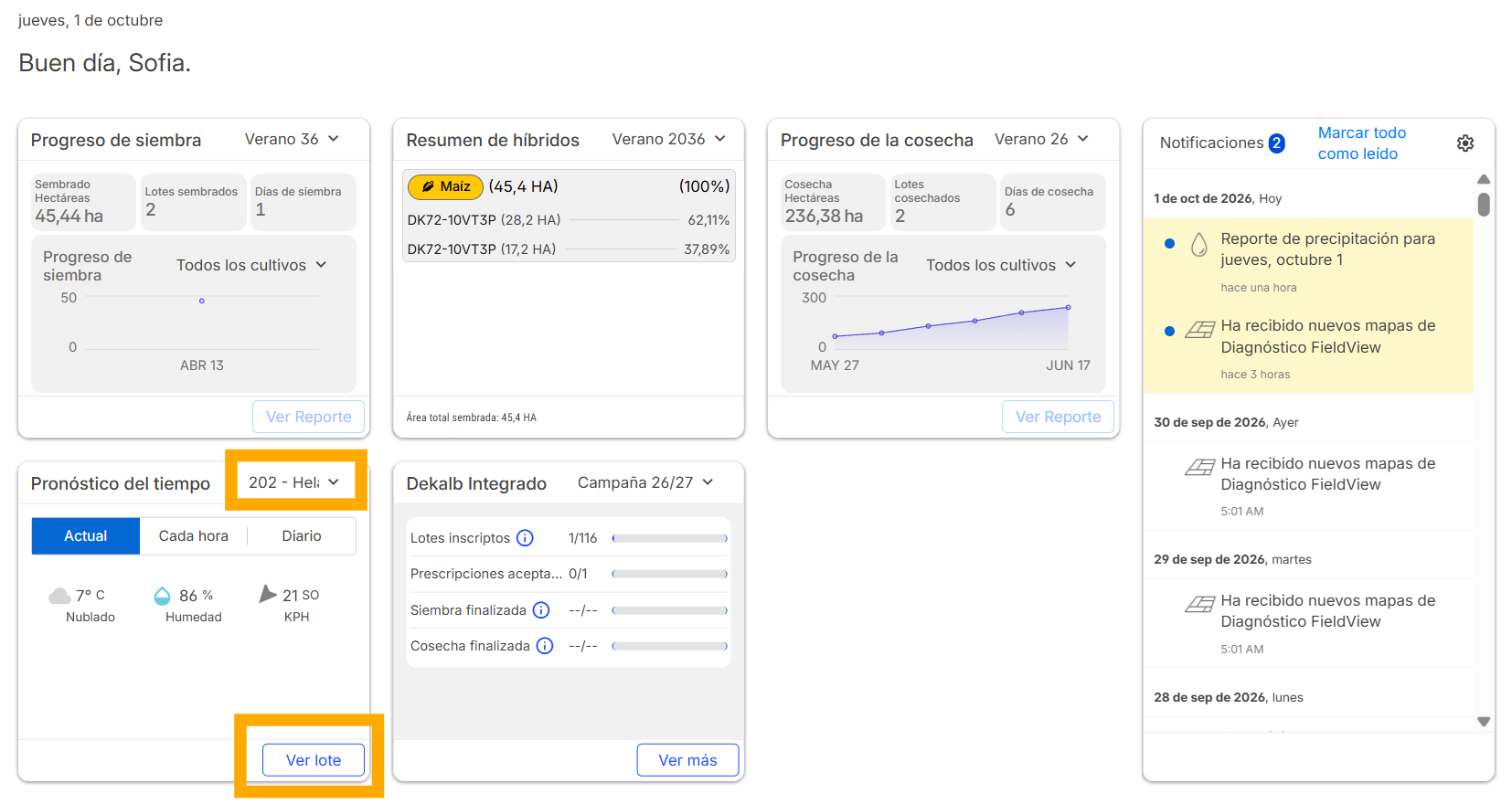Click the Ver más button
This screenshot has height=804, width=1512.
[687, 760]
